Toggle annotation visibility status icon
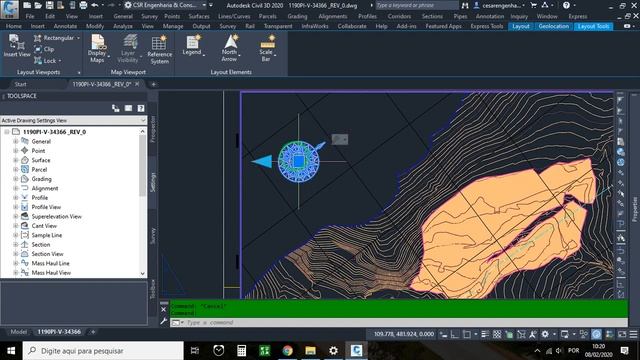This screenshot has width=640, height=360. [533, 334]
